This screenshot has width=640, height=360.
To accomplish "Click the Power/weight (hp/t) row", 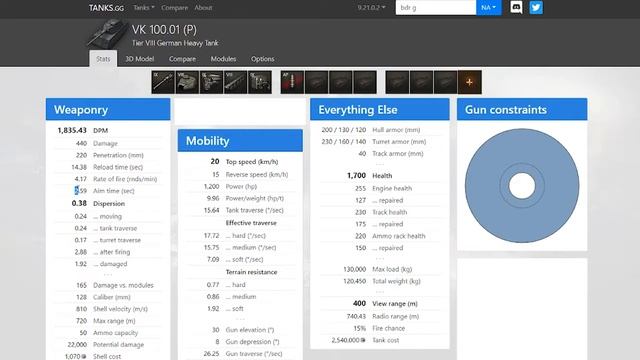I will point(240,198).
